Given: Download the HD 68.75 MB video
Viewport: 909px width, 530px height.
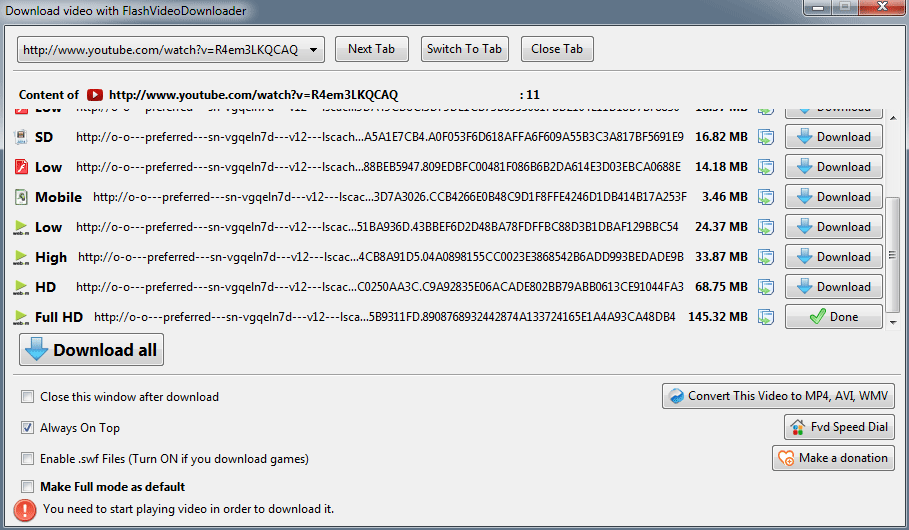Looking at the screenshot, I should (833, 287).
